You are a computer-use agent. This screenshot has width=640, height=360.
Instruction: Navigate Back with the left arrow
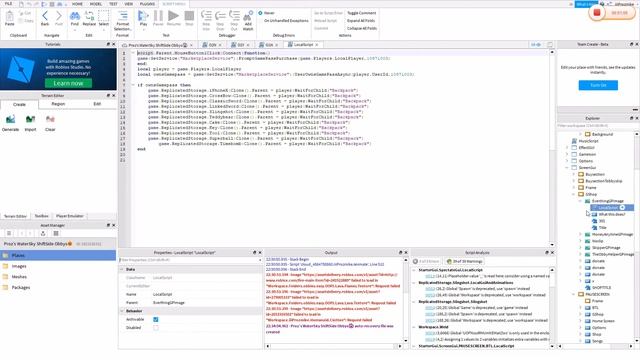click(45, 17)
